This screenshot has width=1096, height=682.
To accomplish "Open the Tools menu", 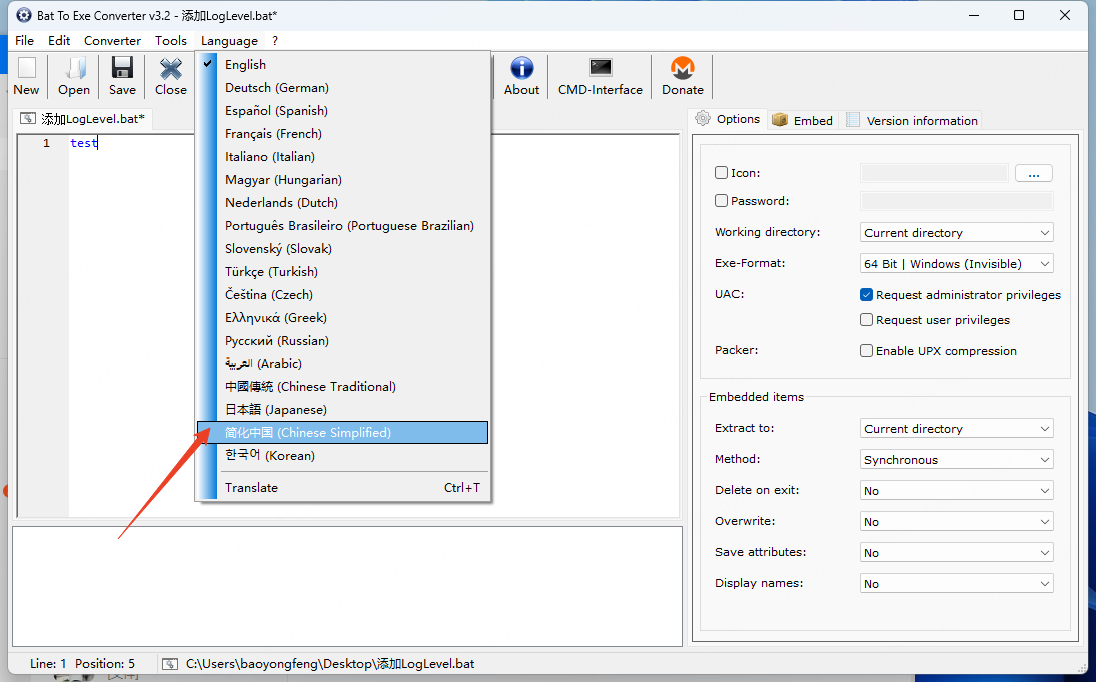I will click(x=171, y=41).
